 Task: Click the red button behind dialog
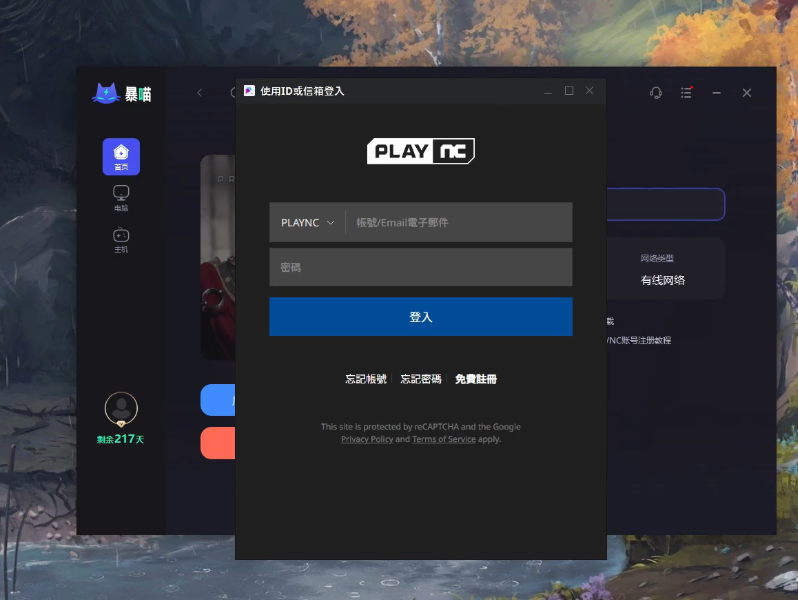click(218, 443)
